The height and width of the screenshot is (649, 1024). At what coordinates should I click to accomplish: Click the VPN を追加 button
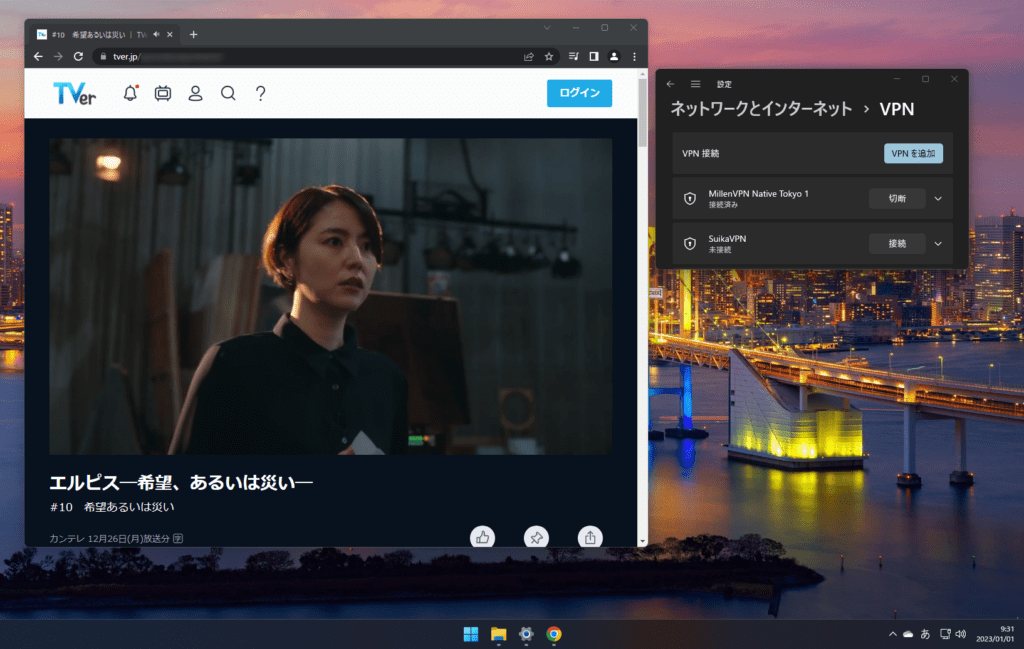[x=913, y=153]
